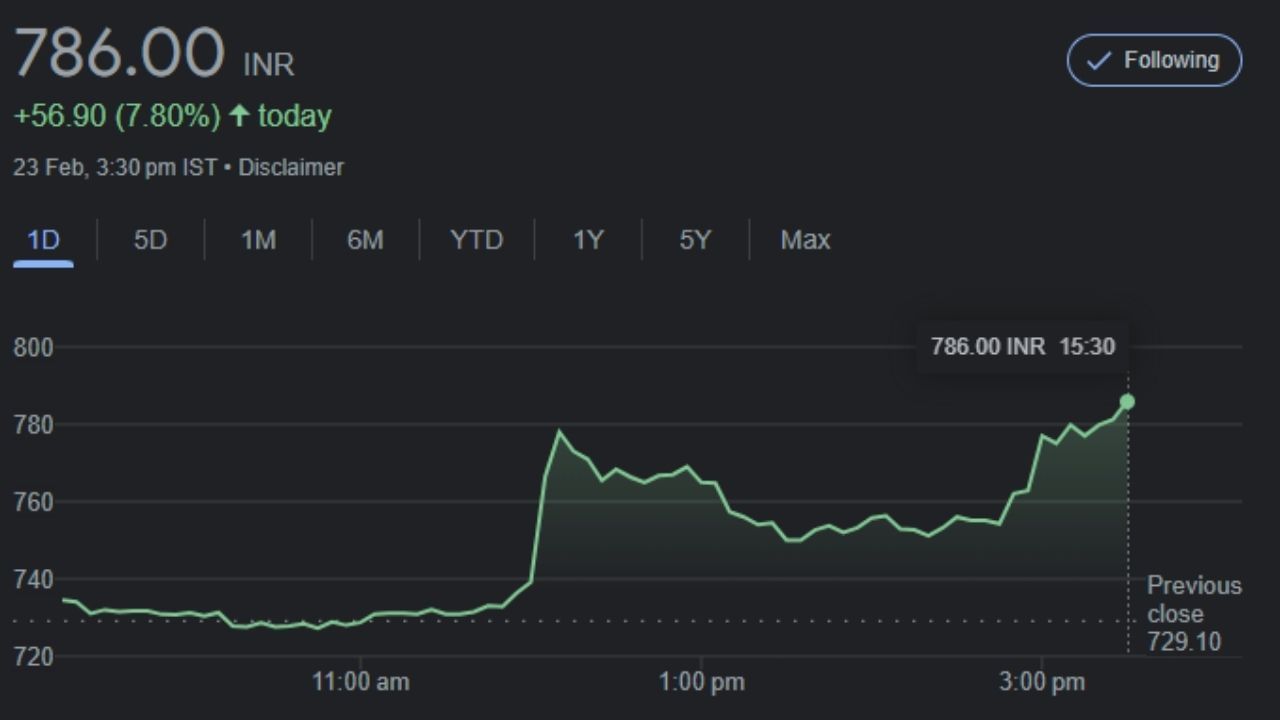Open the Disclaimer link
Screen dimensions: 1280x720
[x=291, y=167]
